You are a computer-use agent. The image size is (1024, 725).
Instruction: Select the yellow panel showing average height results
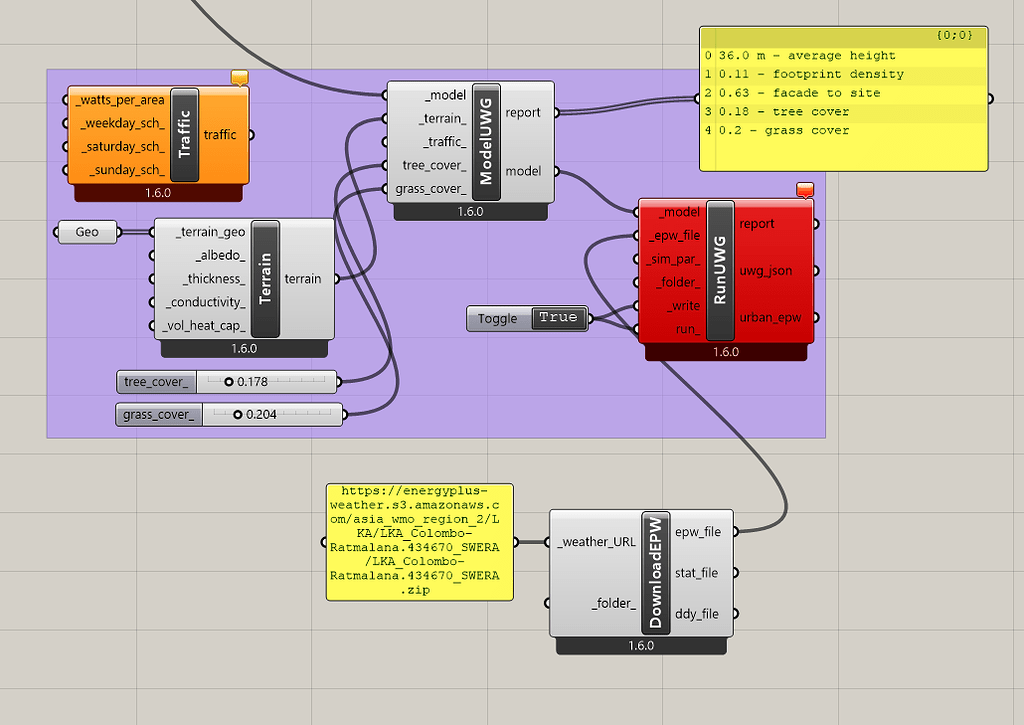point(843,100)
